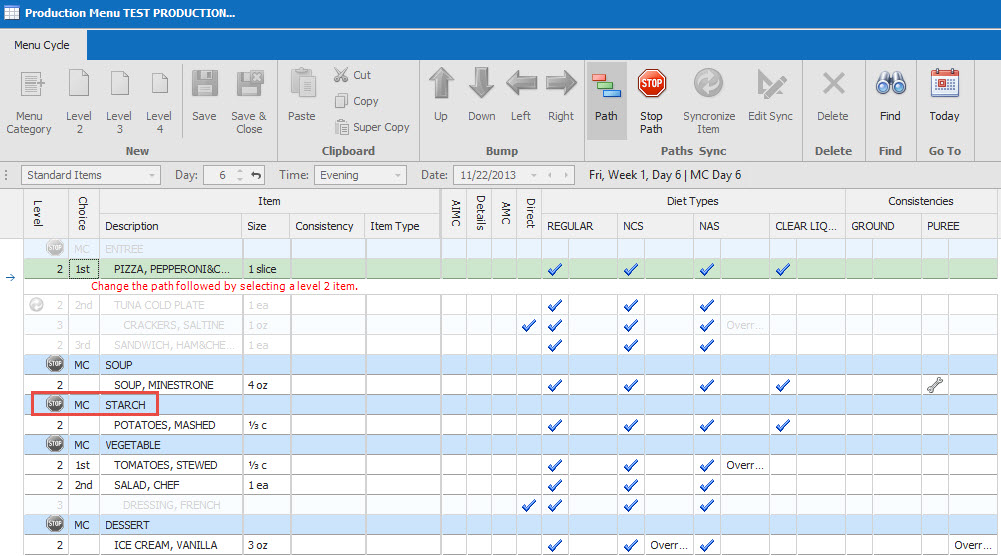Click the Stop Path icon in ribbon
The width and height of the screenshot is (1001, 556).
tap(651, 85)
